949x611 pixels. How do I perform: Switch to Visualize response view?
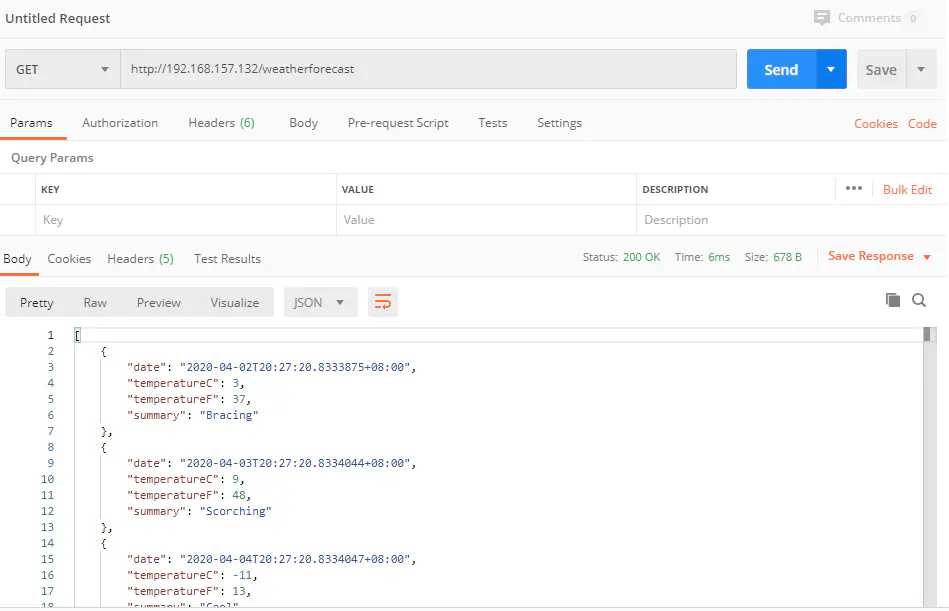point(235,302)
